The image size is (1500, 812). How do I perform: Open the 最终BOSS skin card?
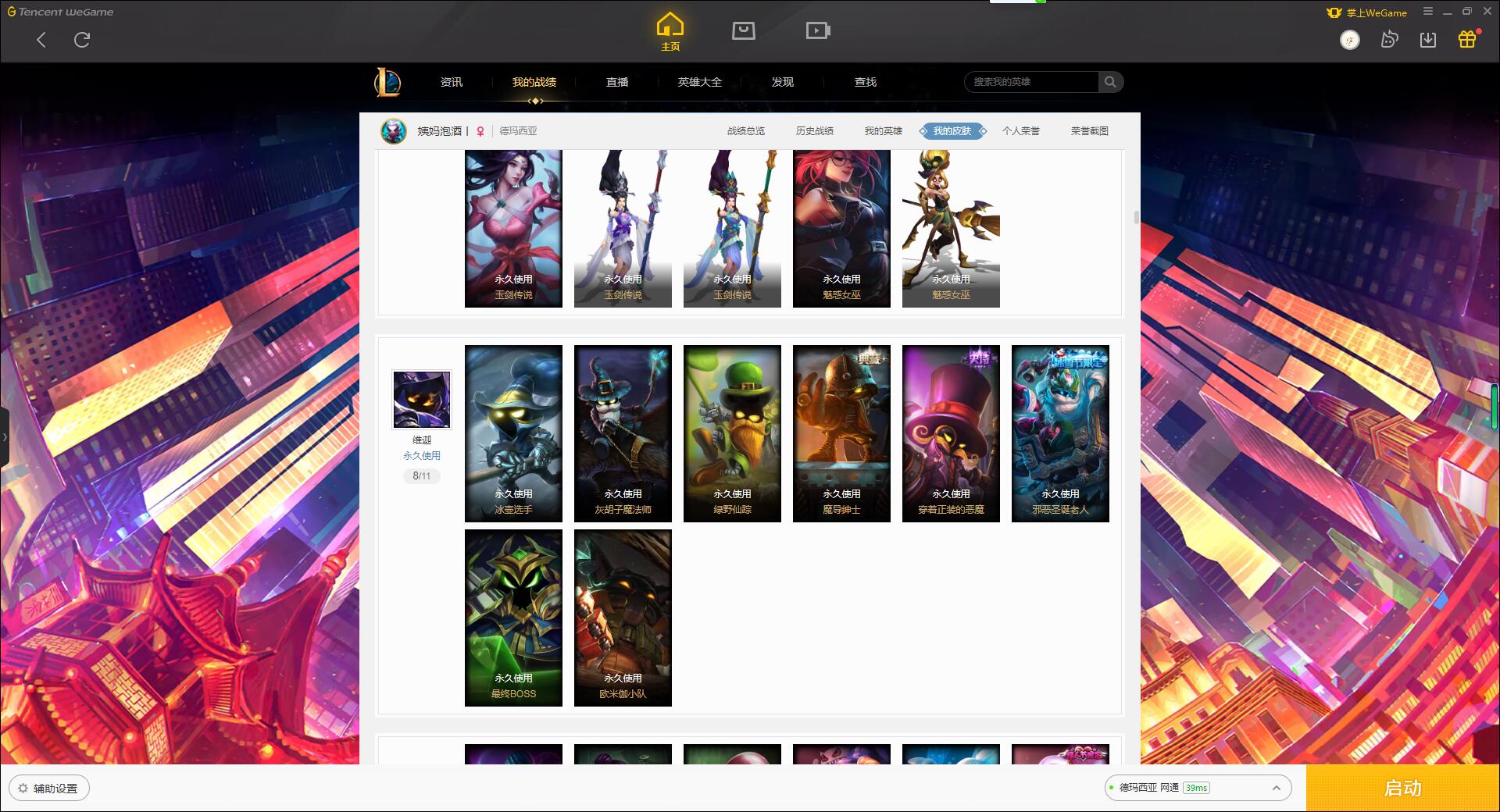(513, 618)
